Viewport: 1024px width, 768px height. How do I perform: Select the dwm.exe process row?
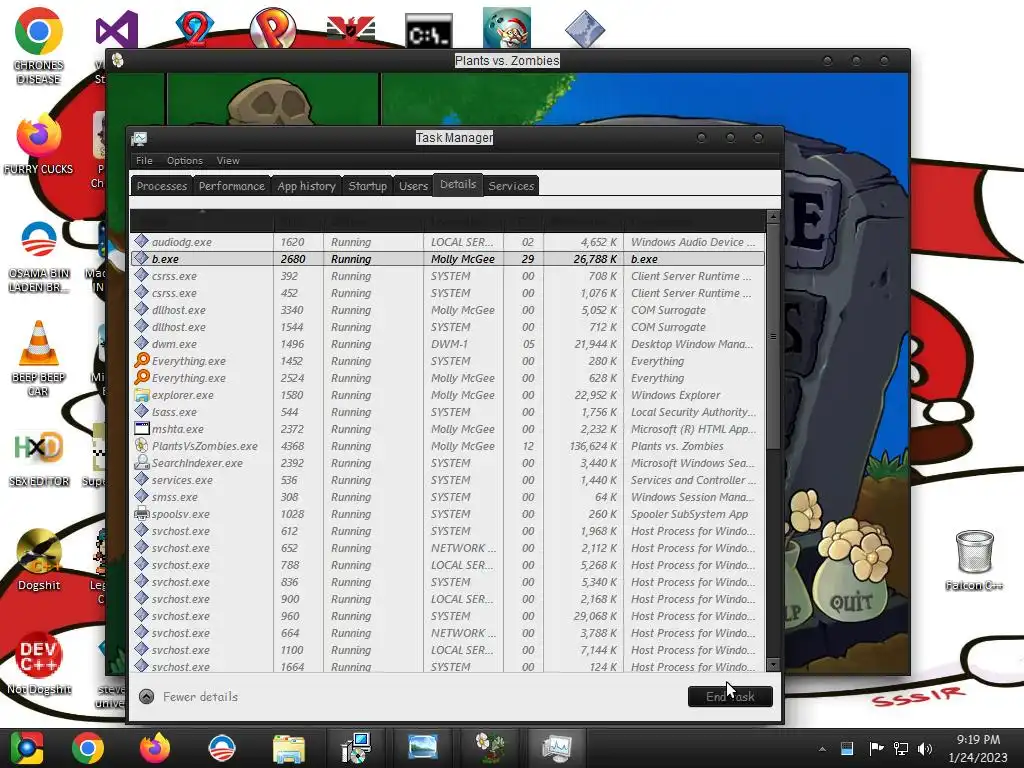click(447, 344)
